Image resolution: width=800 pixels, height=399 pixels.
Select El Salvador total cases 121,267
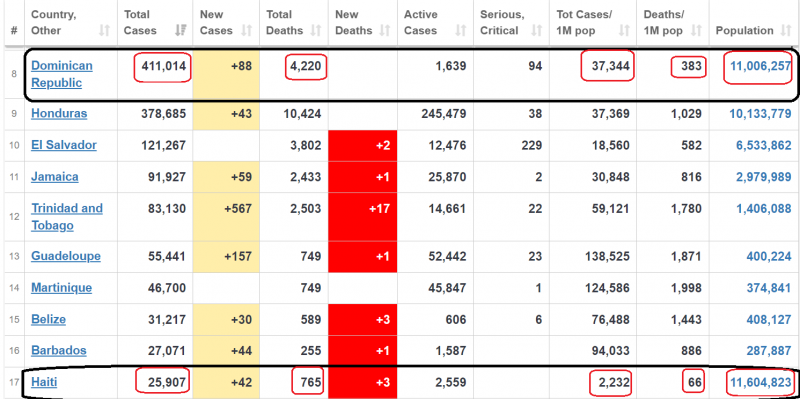pyautogui.click(x=163, y=145)
